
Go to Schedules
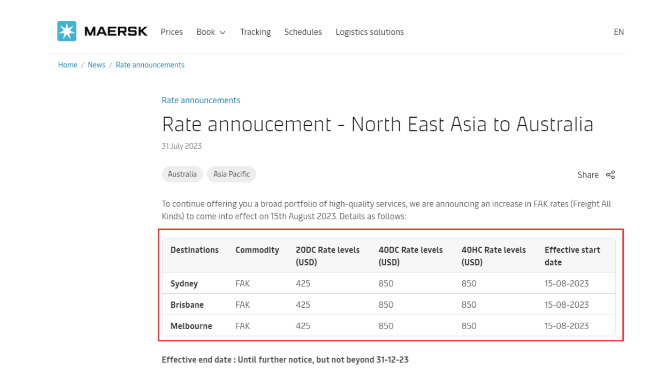(x=303, y=32)
